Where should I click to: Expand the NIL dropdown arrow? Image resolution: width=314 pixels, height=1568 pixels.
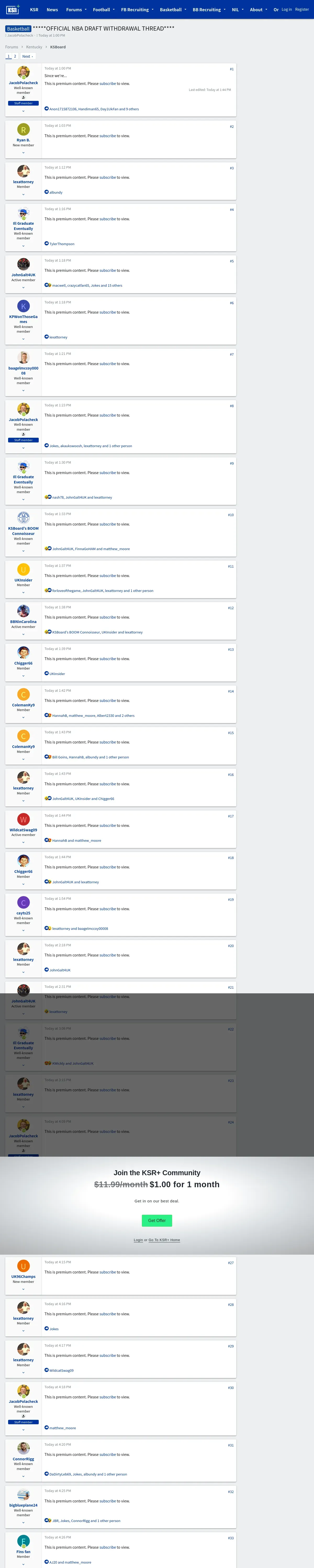coord(243,10)
